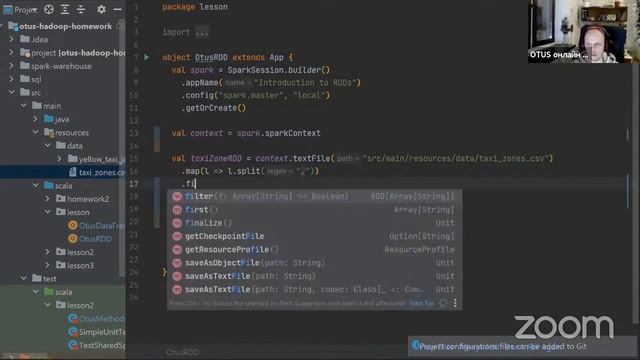Click the Collapse All icon in Project toolbar
The width and height of the screenshot is (640, 360).
pos(81,9)
